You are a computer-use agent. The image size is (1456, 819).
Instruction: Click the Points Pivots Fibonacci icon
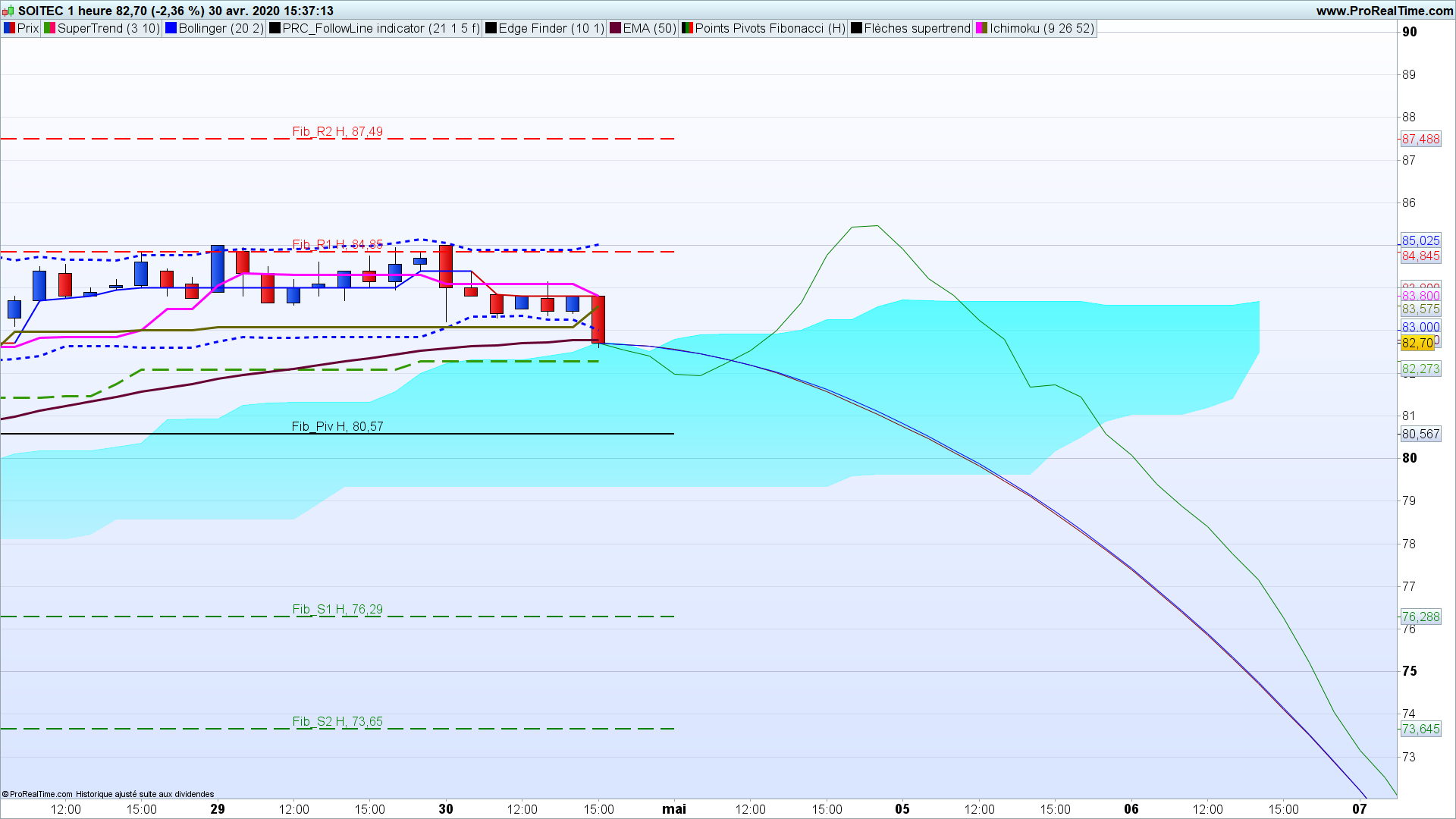[x=687, y=28]
